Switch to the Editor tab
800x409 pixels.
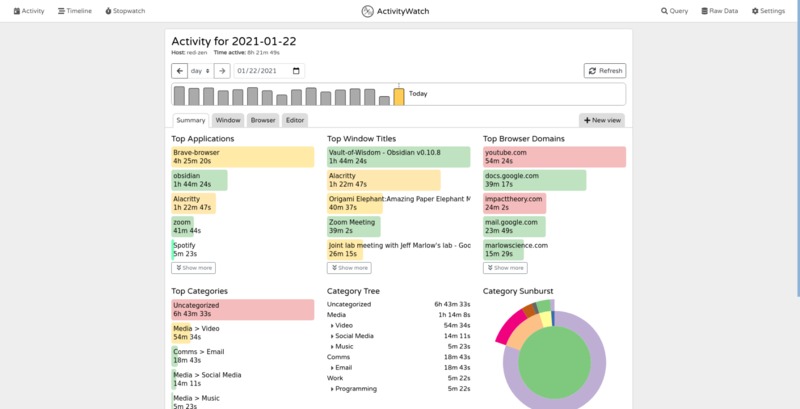[x=295, y=120]
